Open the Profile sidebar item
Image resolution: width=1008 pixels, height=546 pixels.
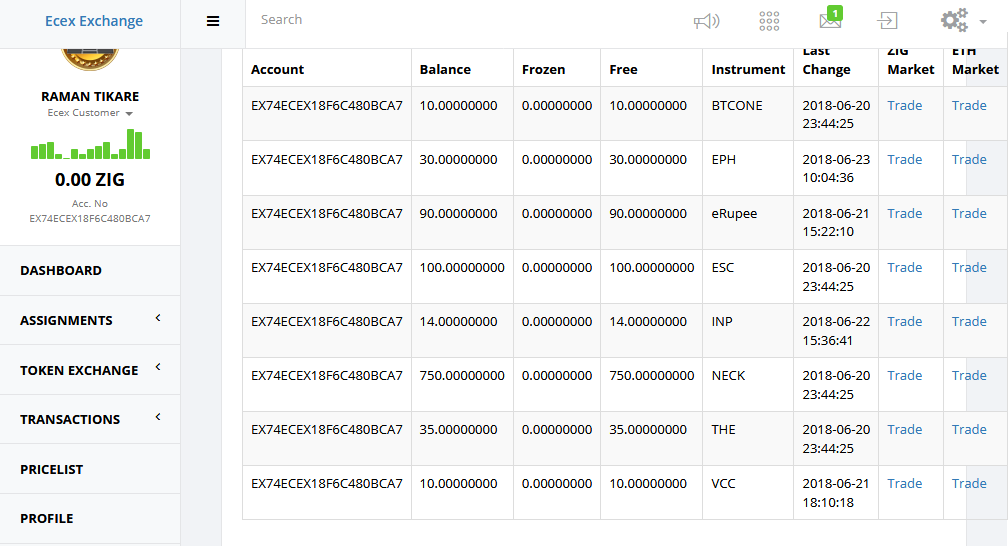coord(90,518)
